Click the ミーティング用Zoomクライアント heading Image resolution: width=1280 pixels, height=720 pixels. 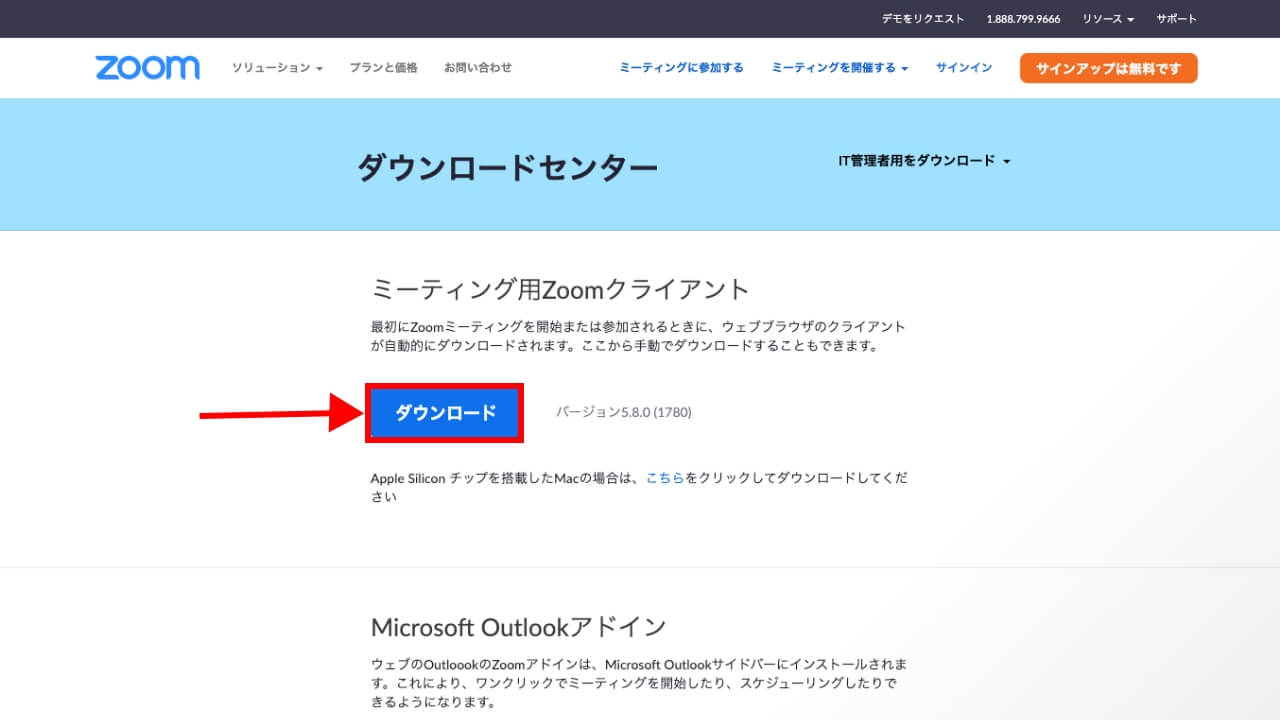tap(560, 290)
